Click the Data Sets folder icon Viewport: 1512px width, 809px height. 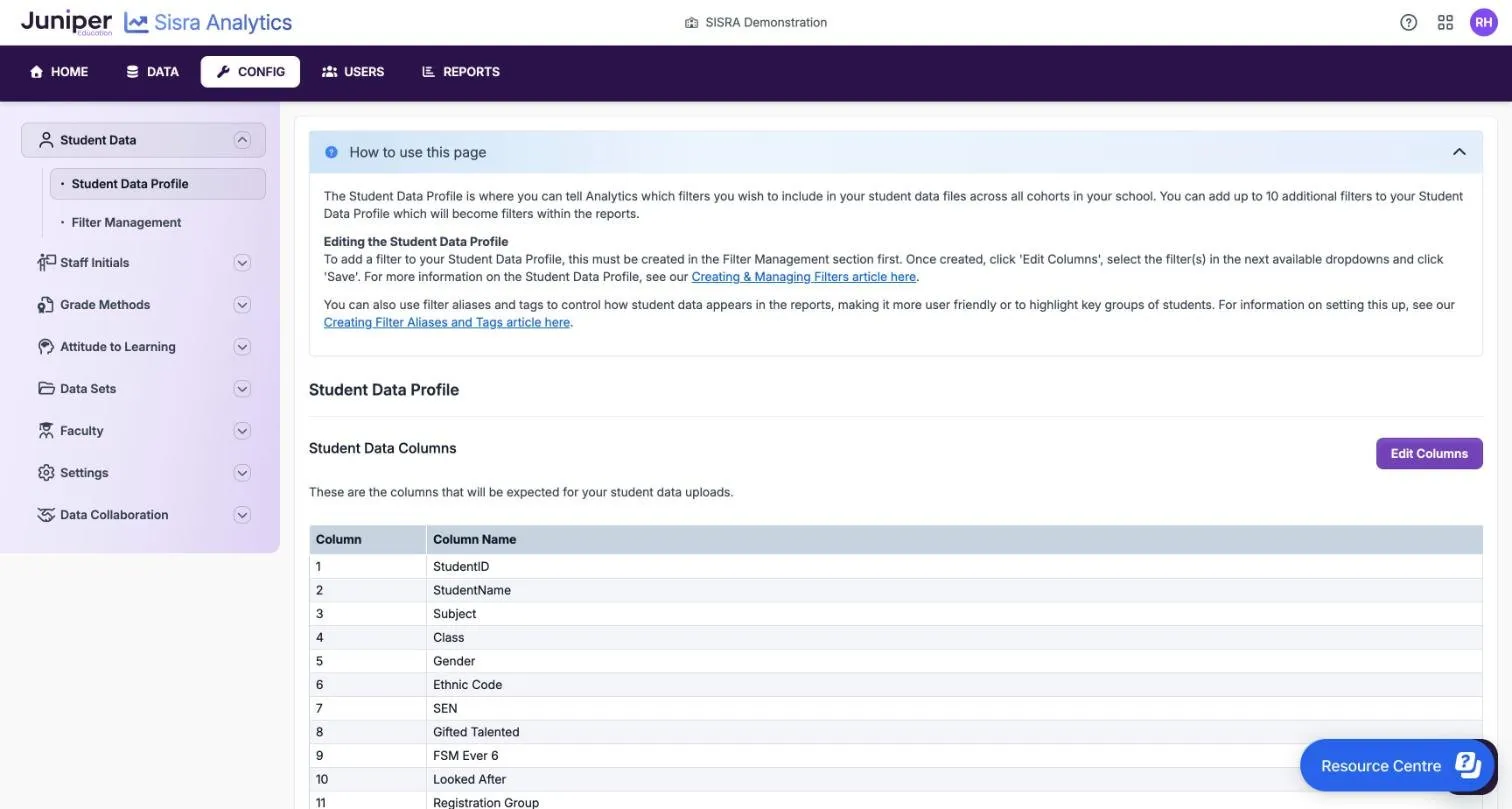46,388
